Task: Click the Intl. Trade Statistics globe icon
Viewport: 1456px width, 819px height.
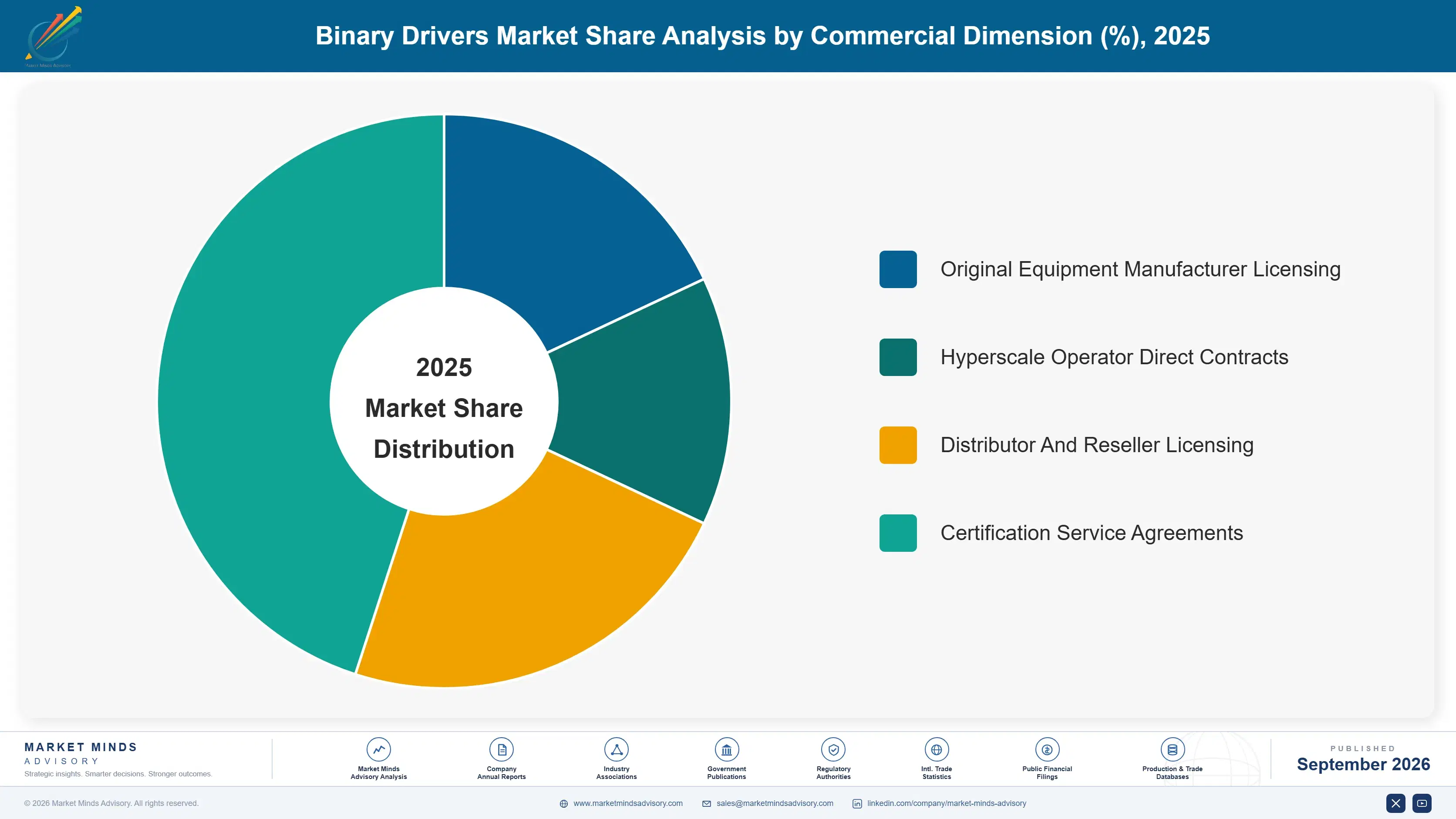Action: [x=937, y=749]
